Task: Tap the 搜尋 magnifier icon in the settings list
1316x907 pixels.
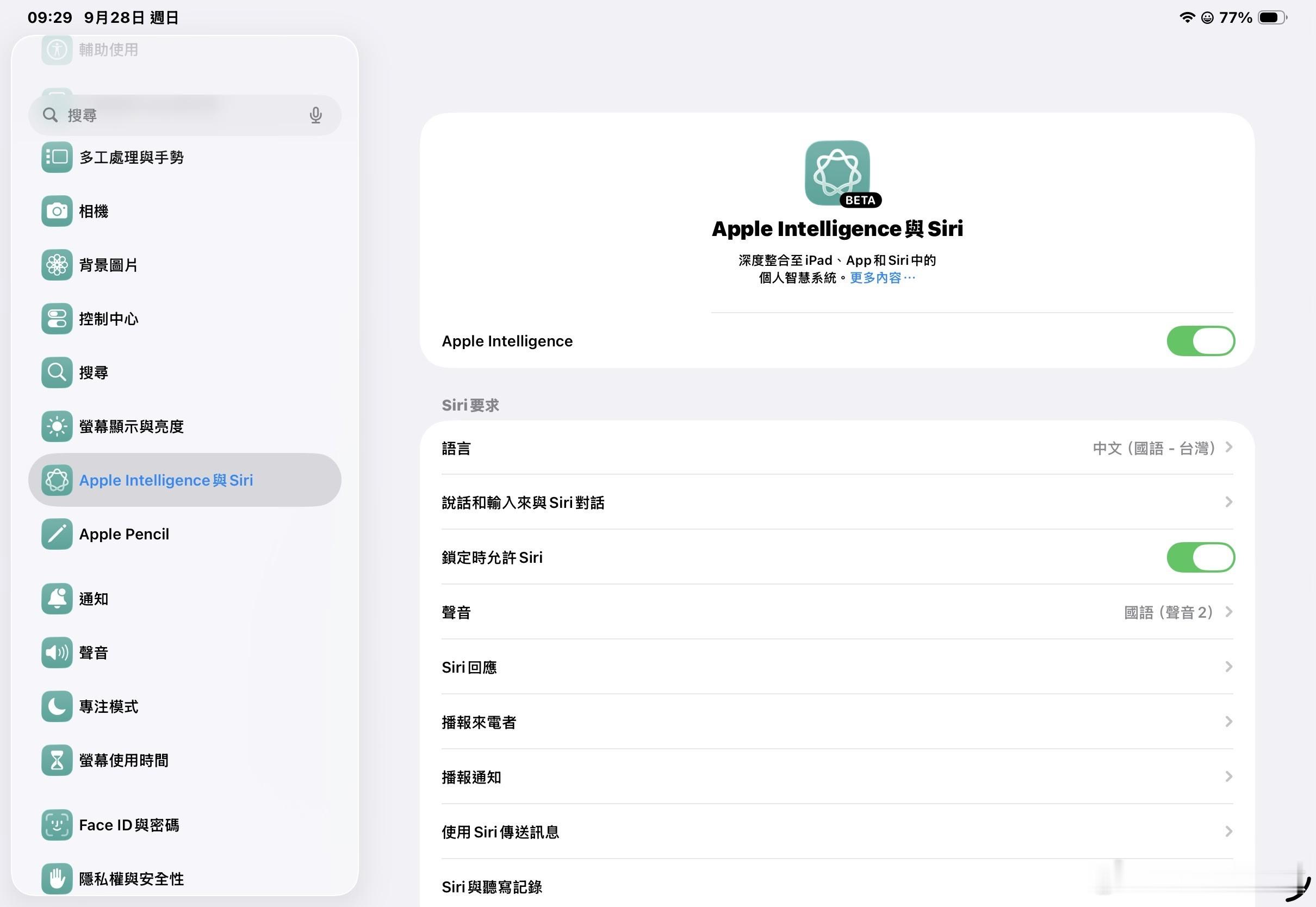Action: click(x=57, y=372)
